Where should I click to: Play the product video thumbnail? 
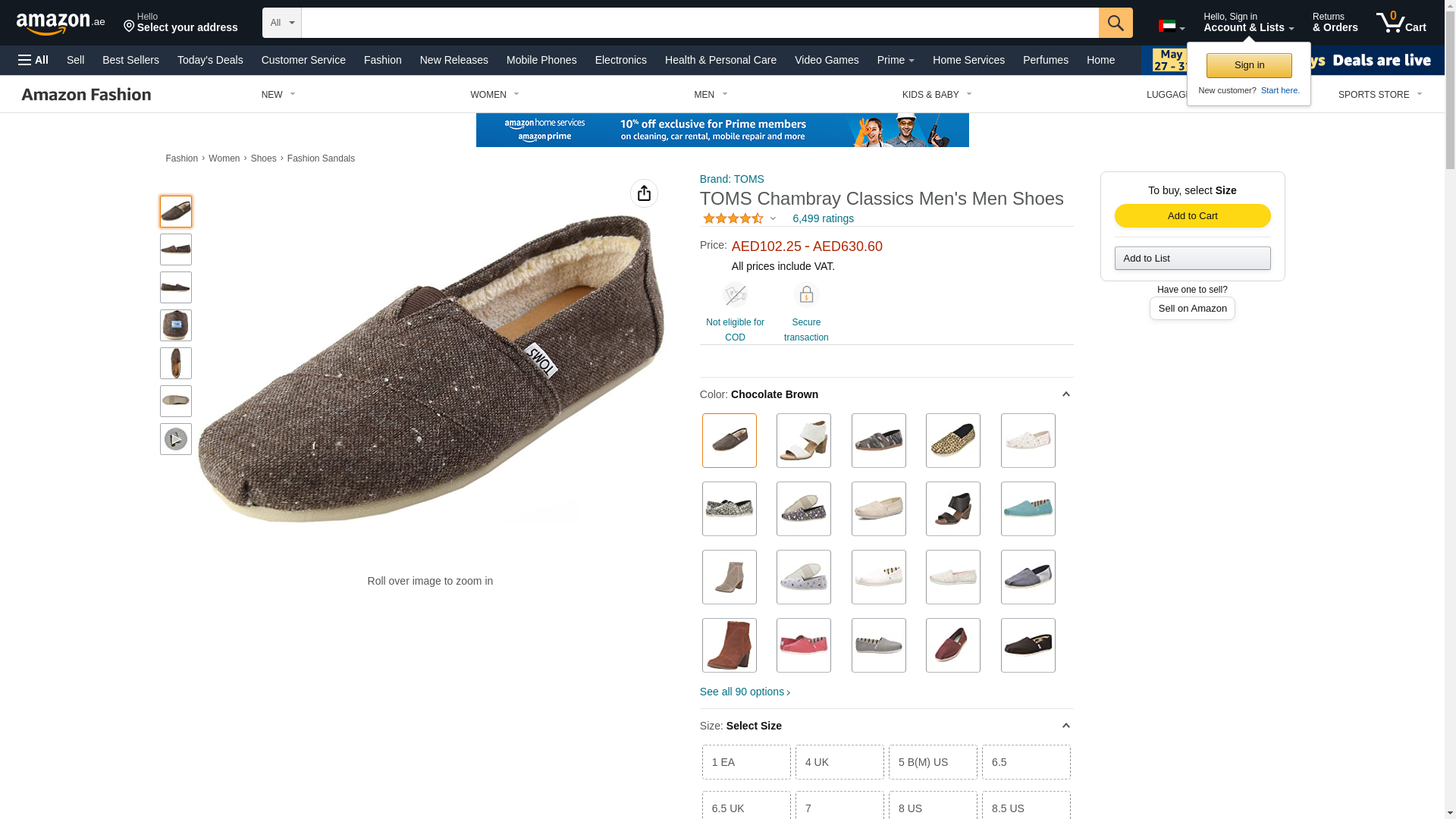point(175,439)
